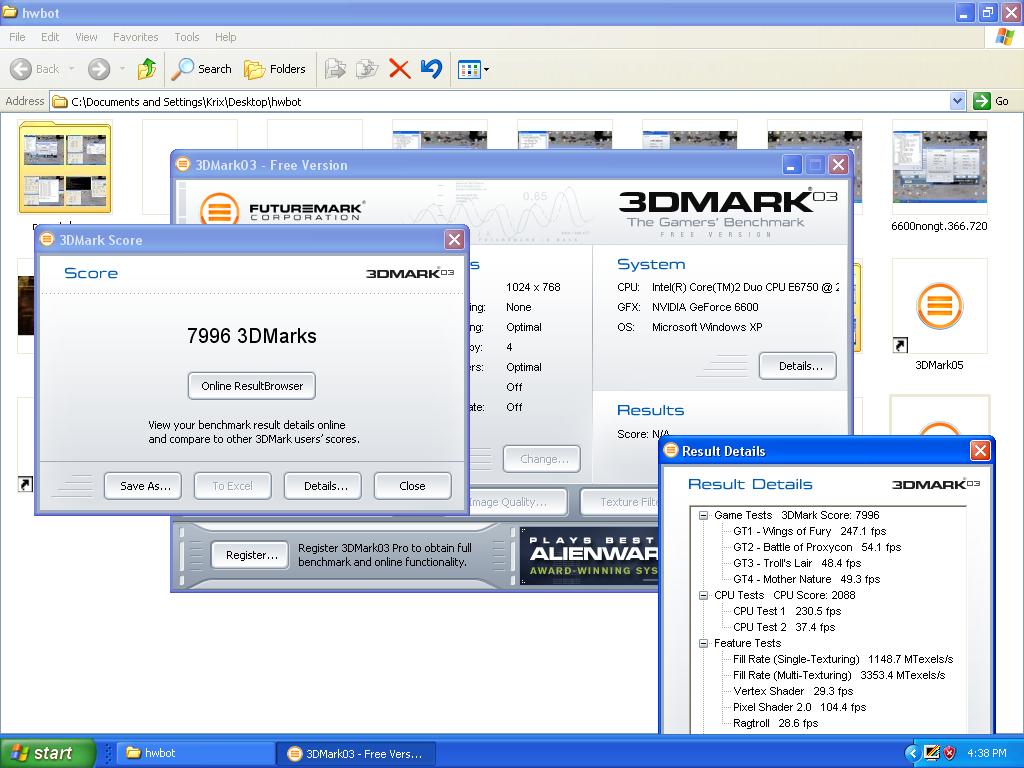
Task: Expand the Address bar dropdown arrow
Action: [957, 101]
